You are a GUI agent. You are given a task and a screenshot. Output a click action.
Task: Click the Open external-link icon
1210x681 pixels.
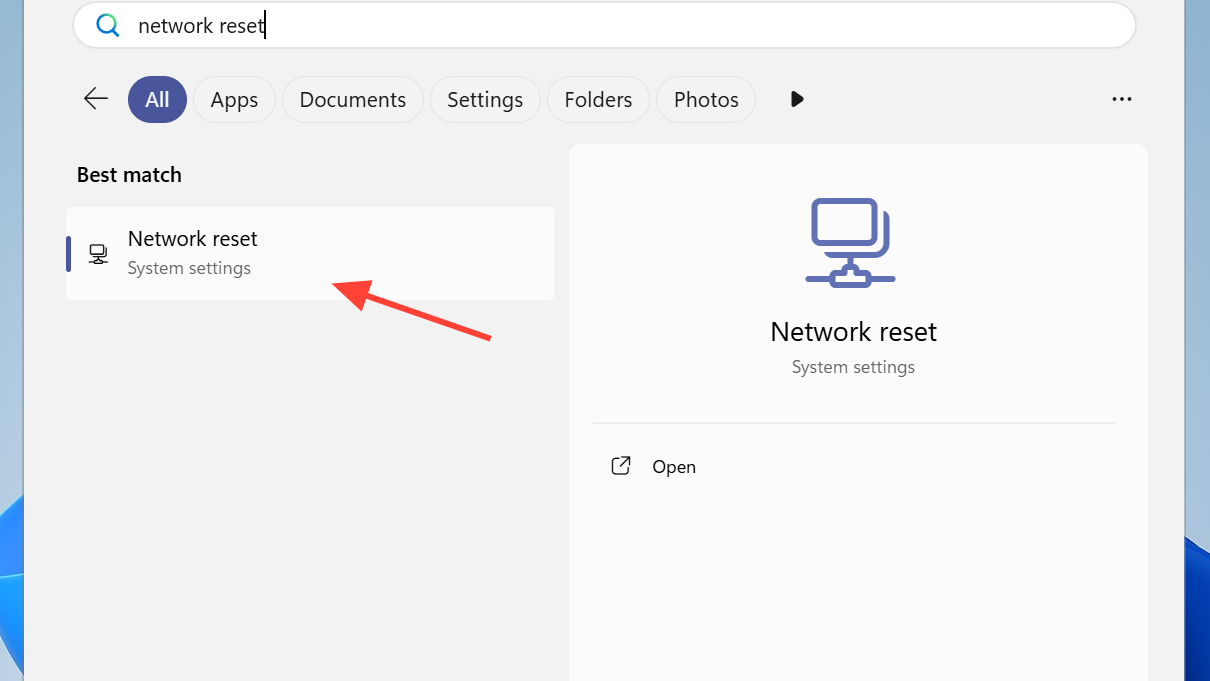(621, 466)
